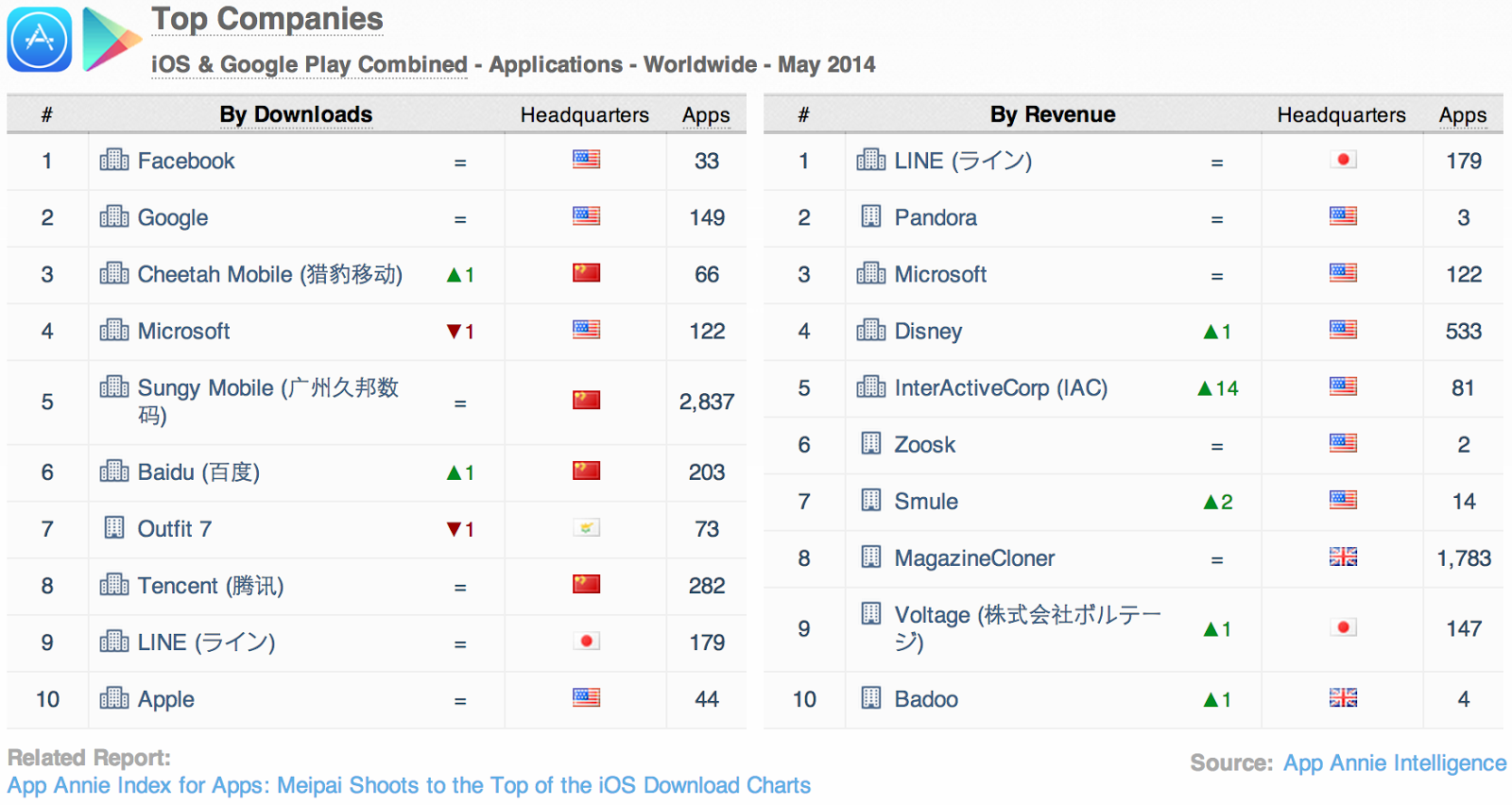Viewport: 1512px width, 805px height.
Task: Click the company icon next to Smule
Action: [871, 500]
